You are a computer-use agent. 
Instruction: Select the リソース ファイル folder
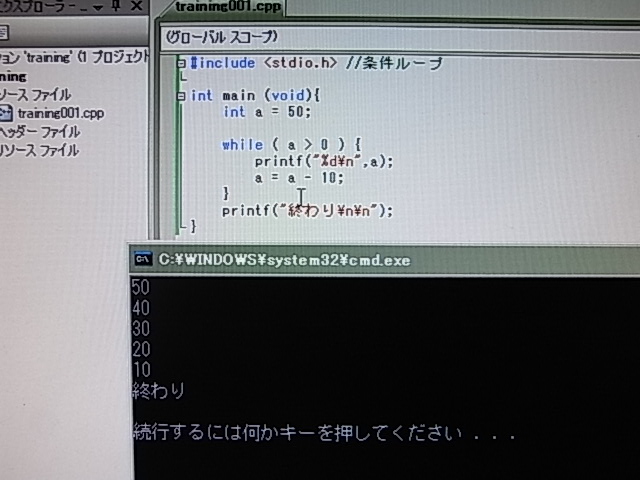pos(39,151)
